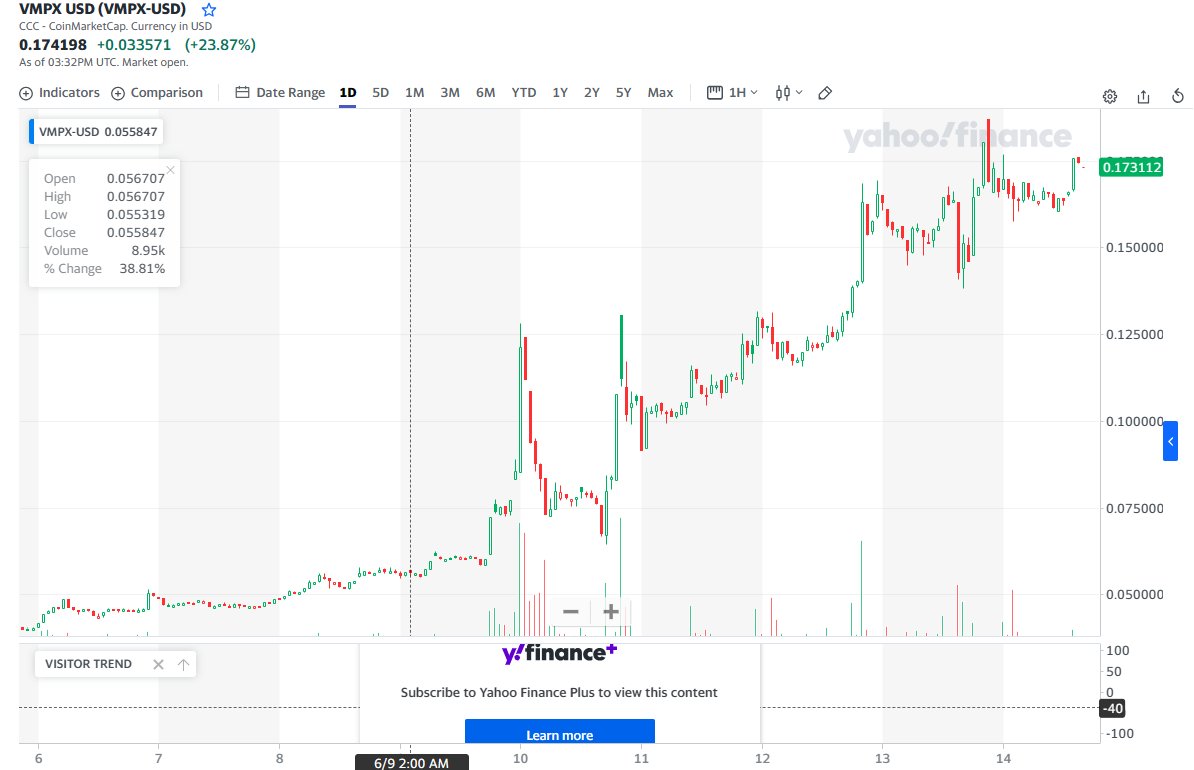Click the interval ruler icon beside 1H

coord(714,93)
